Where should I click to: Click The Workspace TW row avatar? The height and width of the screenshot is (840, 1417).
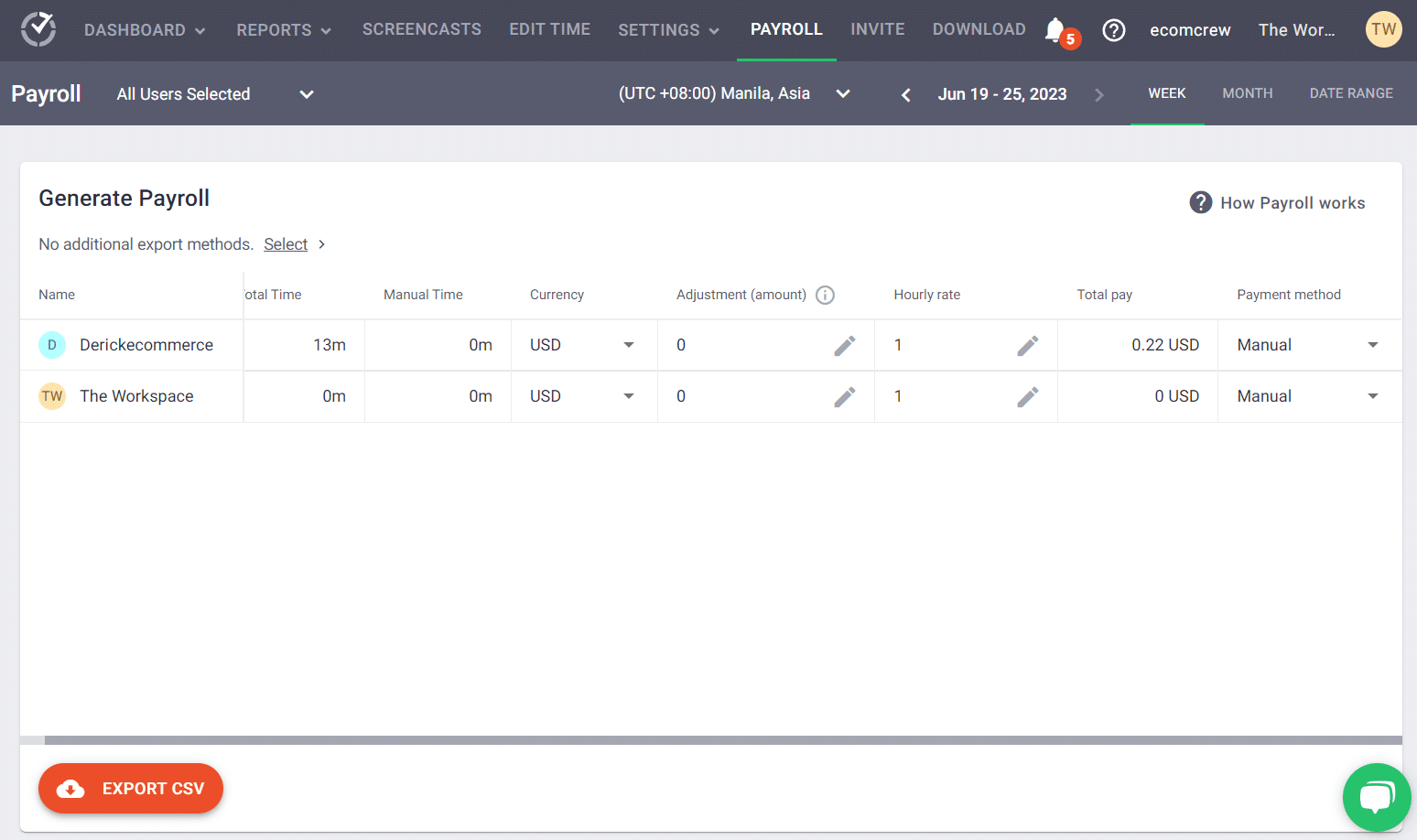[x=52, y=396]
